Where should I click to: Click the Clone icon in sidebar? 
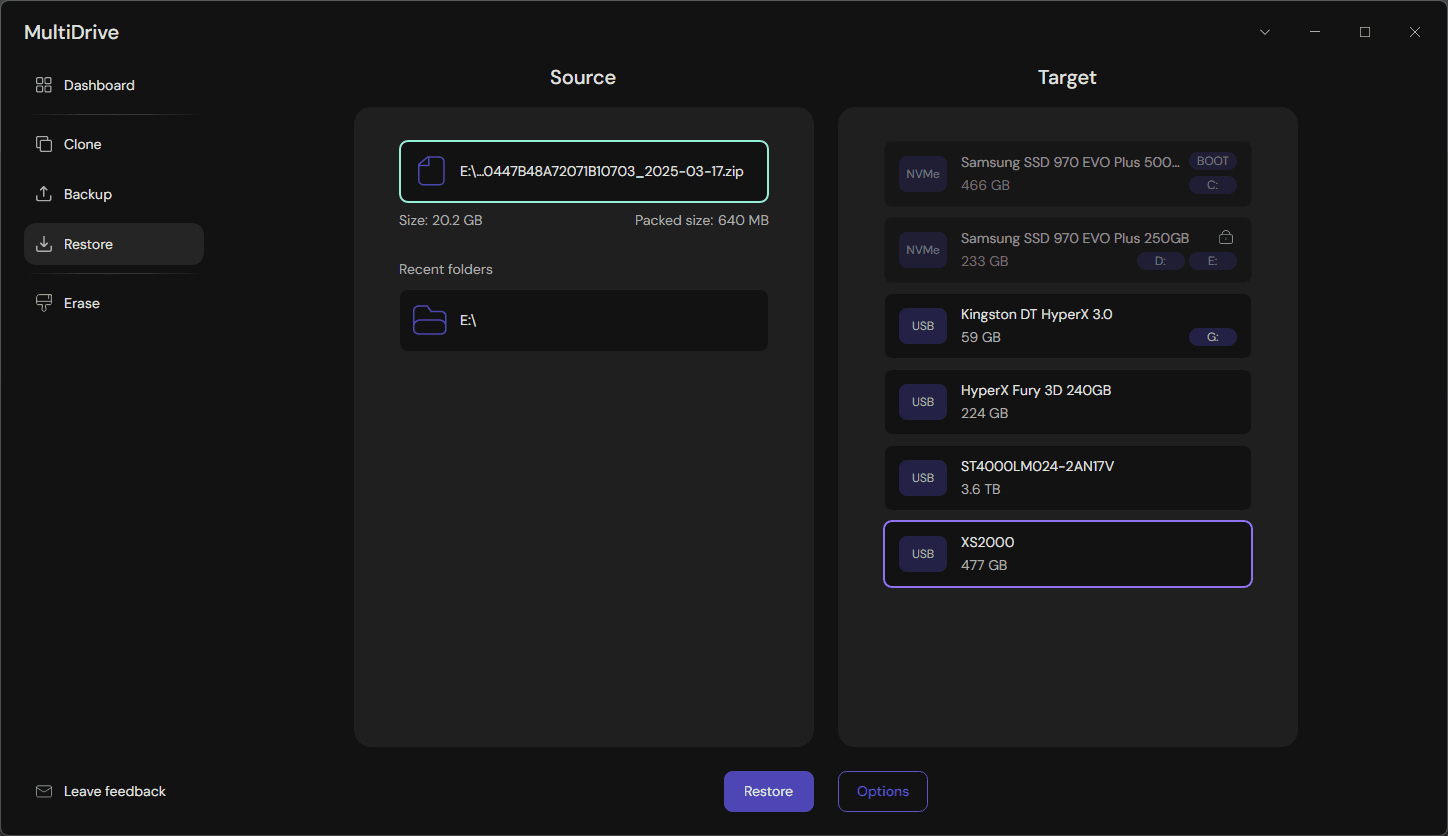tap(43, 144)
